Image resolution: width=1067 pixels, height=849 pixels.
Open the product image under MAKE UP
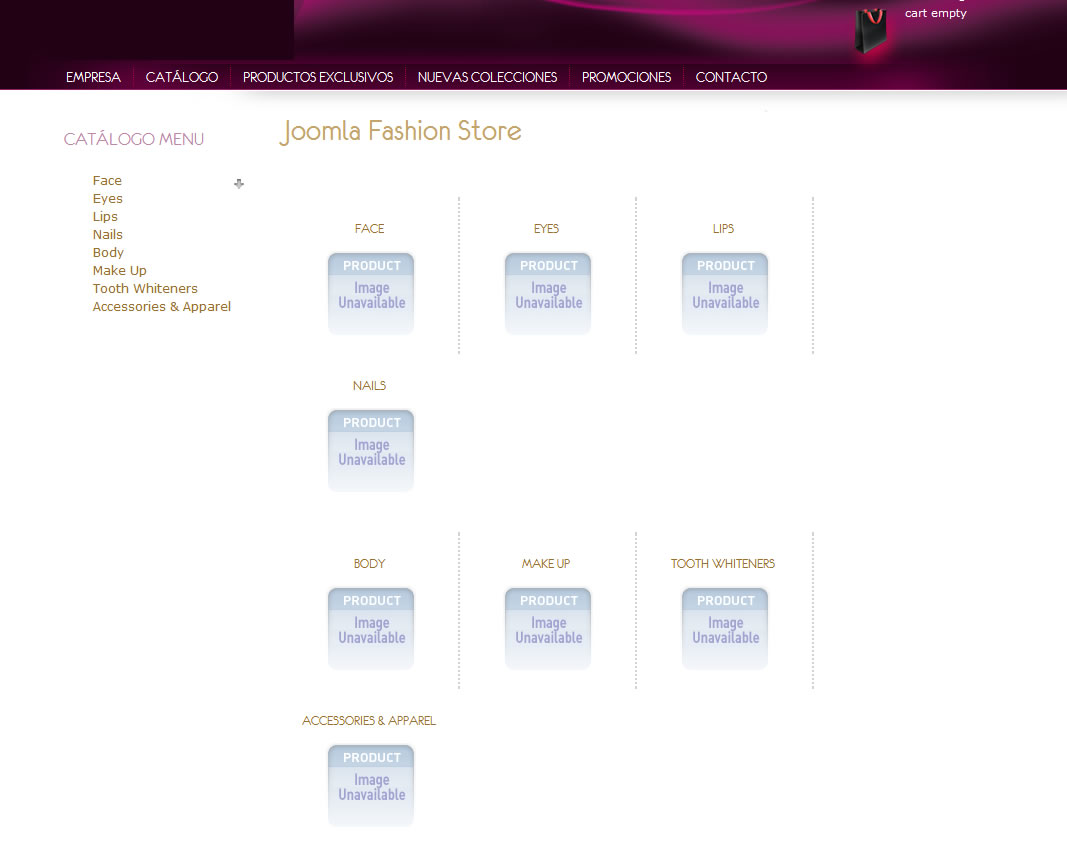coord(548,629)
